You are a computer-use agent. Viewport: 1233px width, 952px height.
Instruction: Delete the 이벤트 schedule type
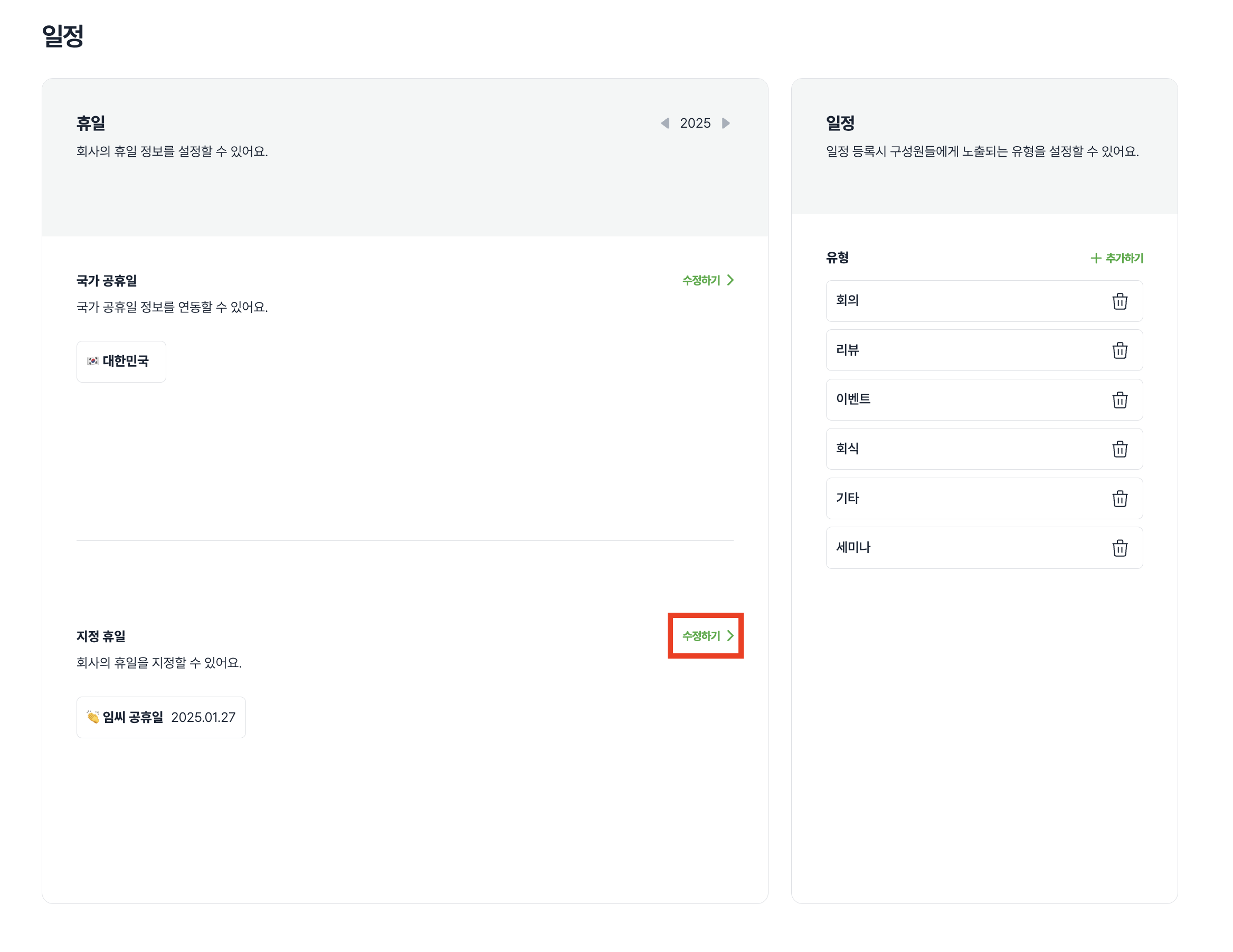point(1119,400)
